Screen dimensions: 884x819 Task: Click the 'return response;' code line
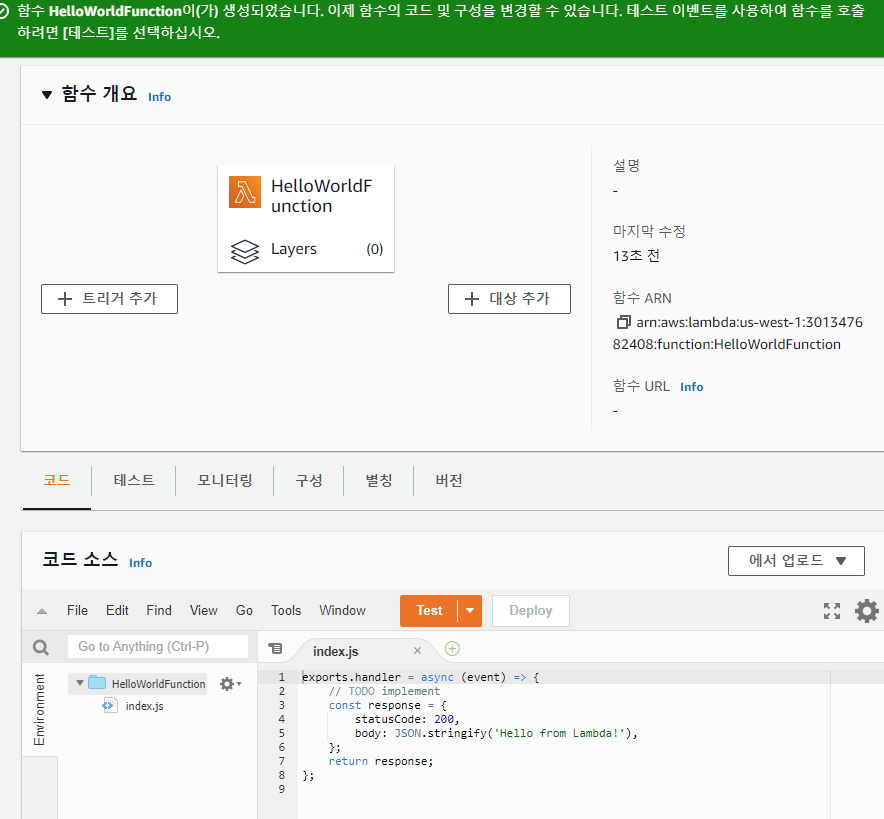381,761
